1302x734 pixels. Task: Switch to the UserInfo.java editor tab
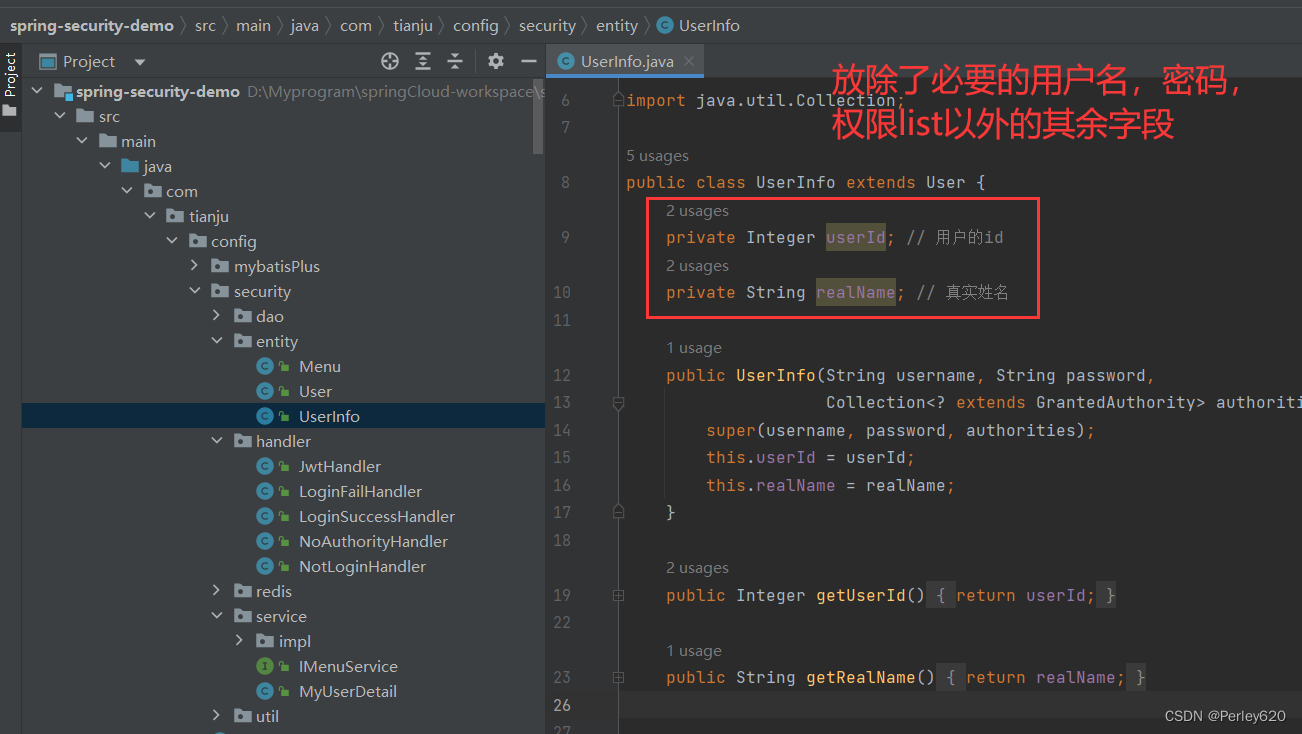(627, 62)
